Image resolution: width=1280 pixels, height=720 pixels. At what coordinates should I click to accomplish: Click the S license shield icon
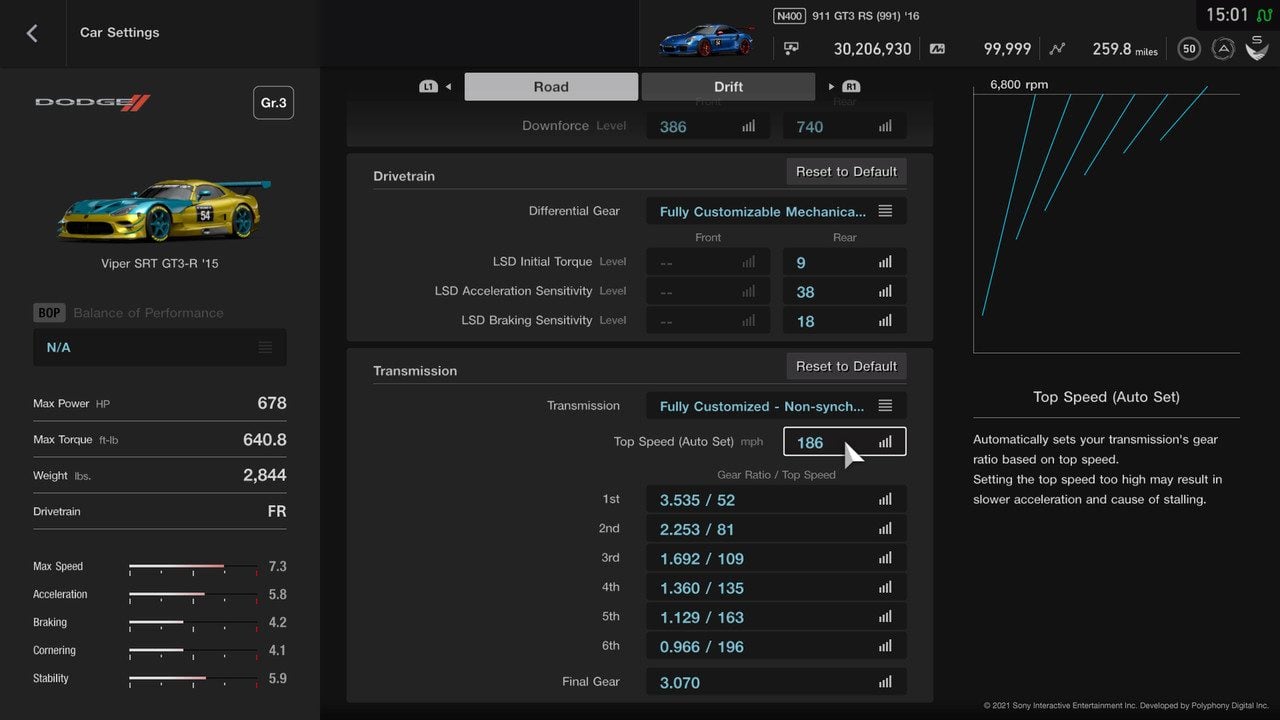coord(1257,47)
